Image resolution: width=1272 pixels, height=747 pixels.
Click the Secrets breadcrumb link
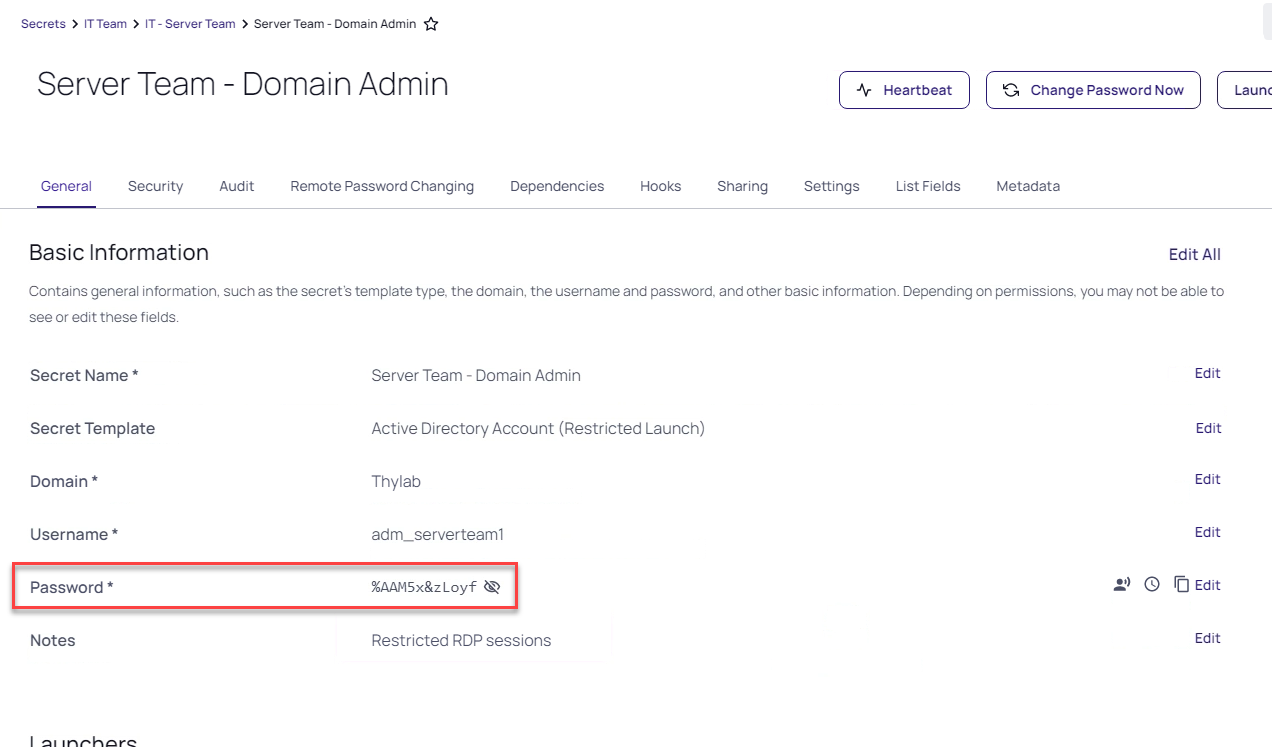(x=43, y=24)
